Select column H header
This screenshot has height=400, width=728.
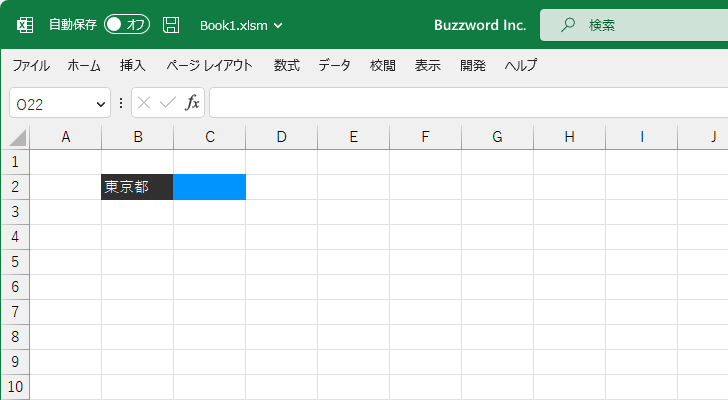pyautogui.click(x=569, y=137)
